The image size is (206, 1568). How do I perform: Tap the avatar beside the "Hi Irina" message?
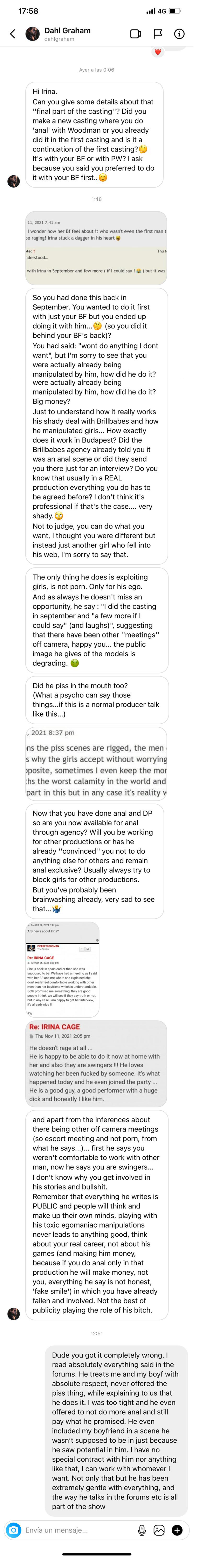[x=13, y=181]
